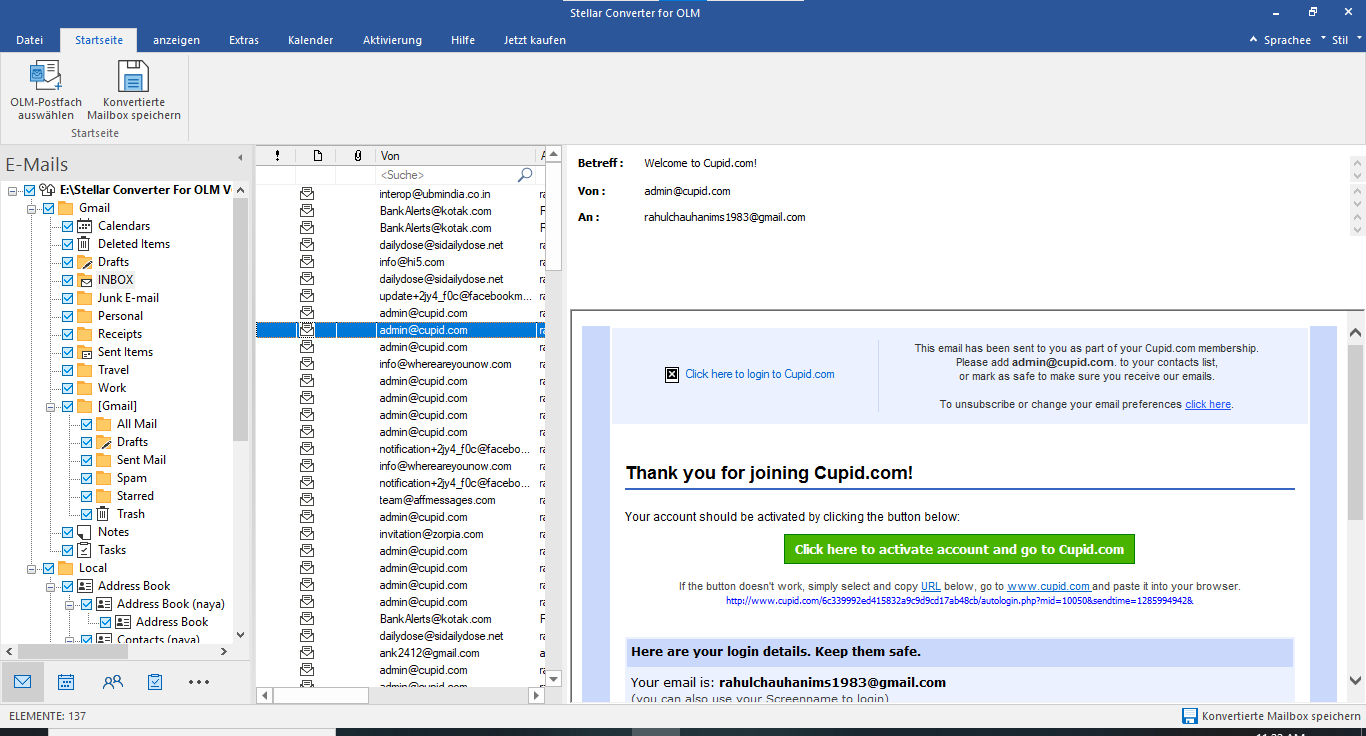
Task: Switch to the Kalender ribbon tab
Action: tap(310, 40)
